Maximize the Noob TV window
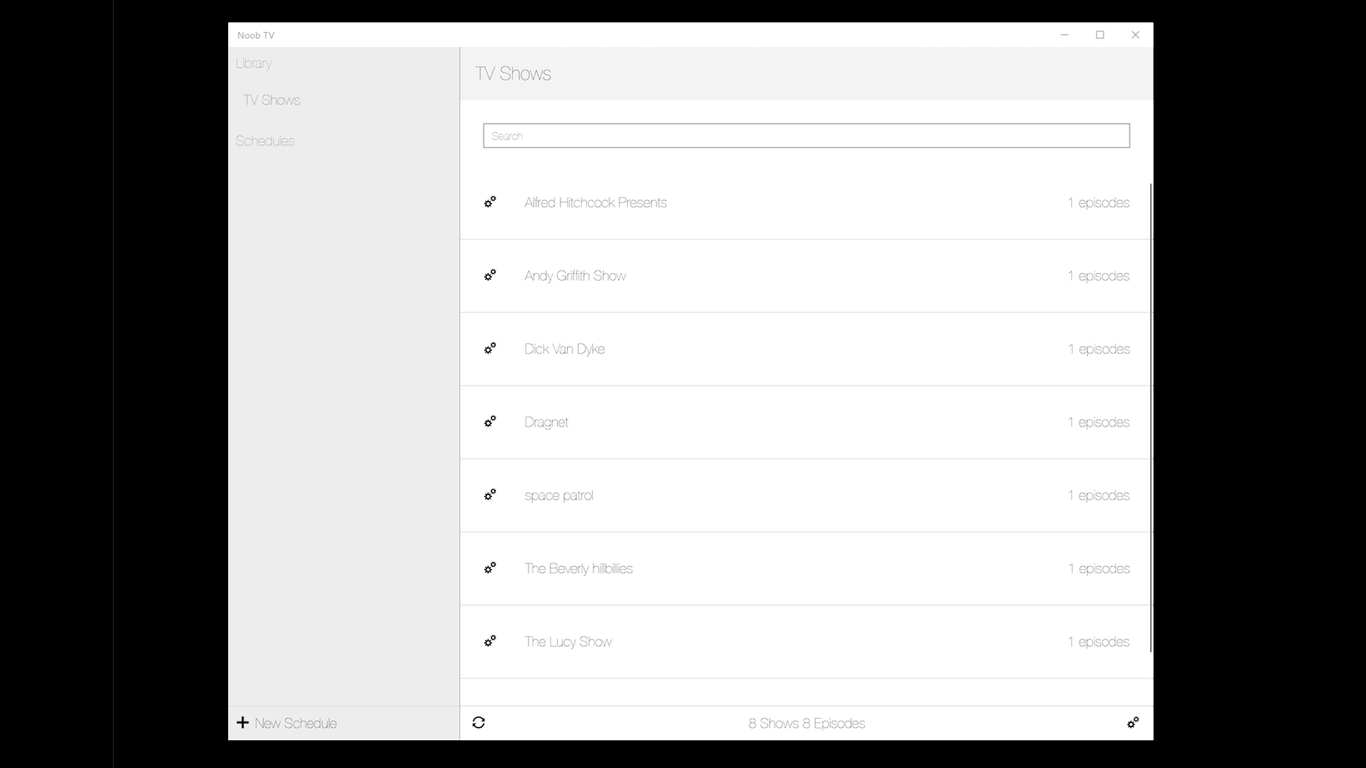 [1100, 35]
